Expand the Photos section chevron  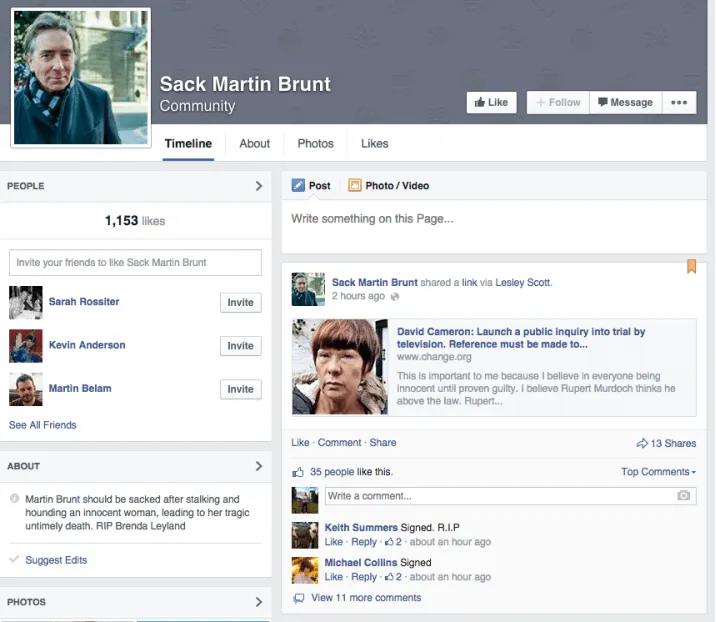[x=259, y=602]
